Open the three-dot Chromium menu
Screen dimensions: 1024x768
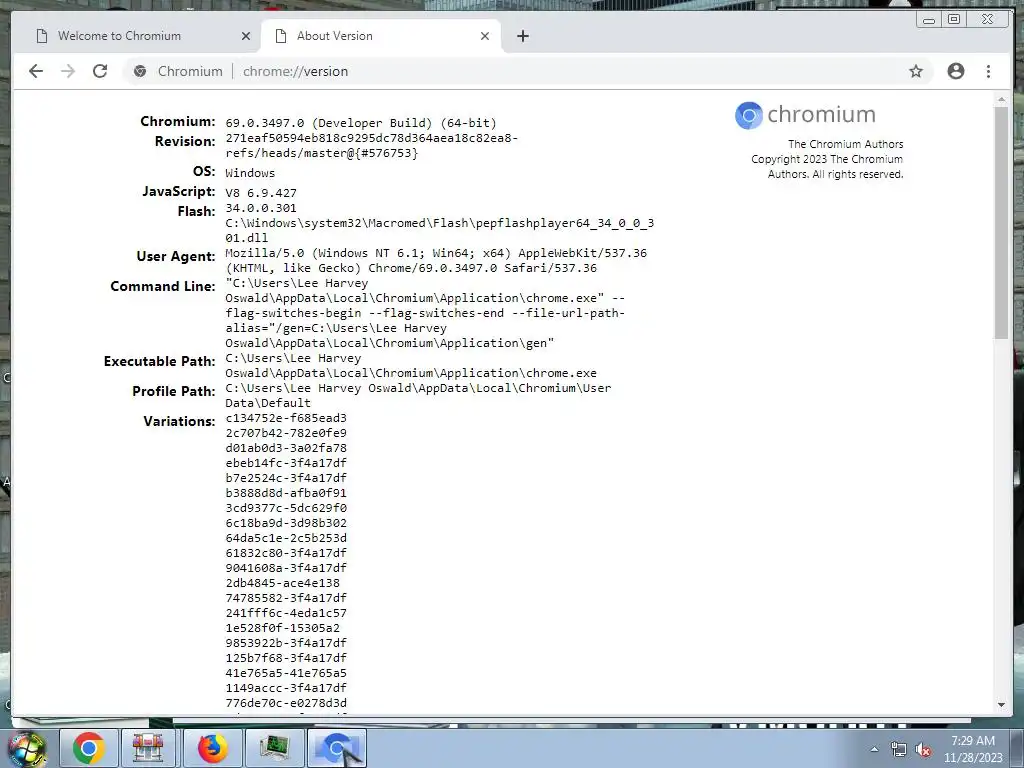point(988,71)
